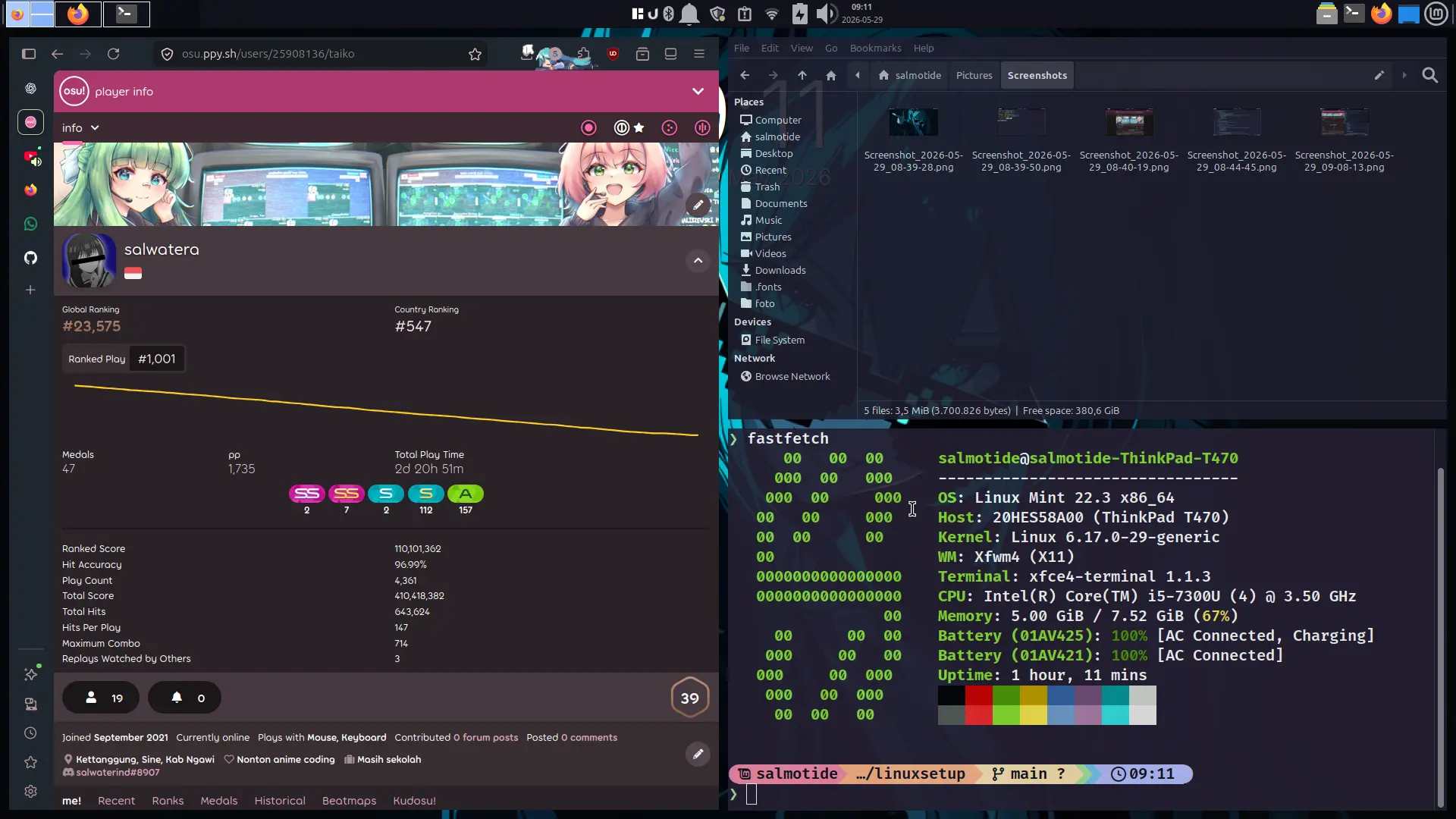Image resolution: width=1456 pixels, height=819 pixels.
Task: Toggle the browser sidebar panel icon
Action: 29,54
